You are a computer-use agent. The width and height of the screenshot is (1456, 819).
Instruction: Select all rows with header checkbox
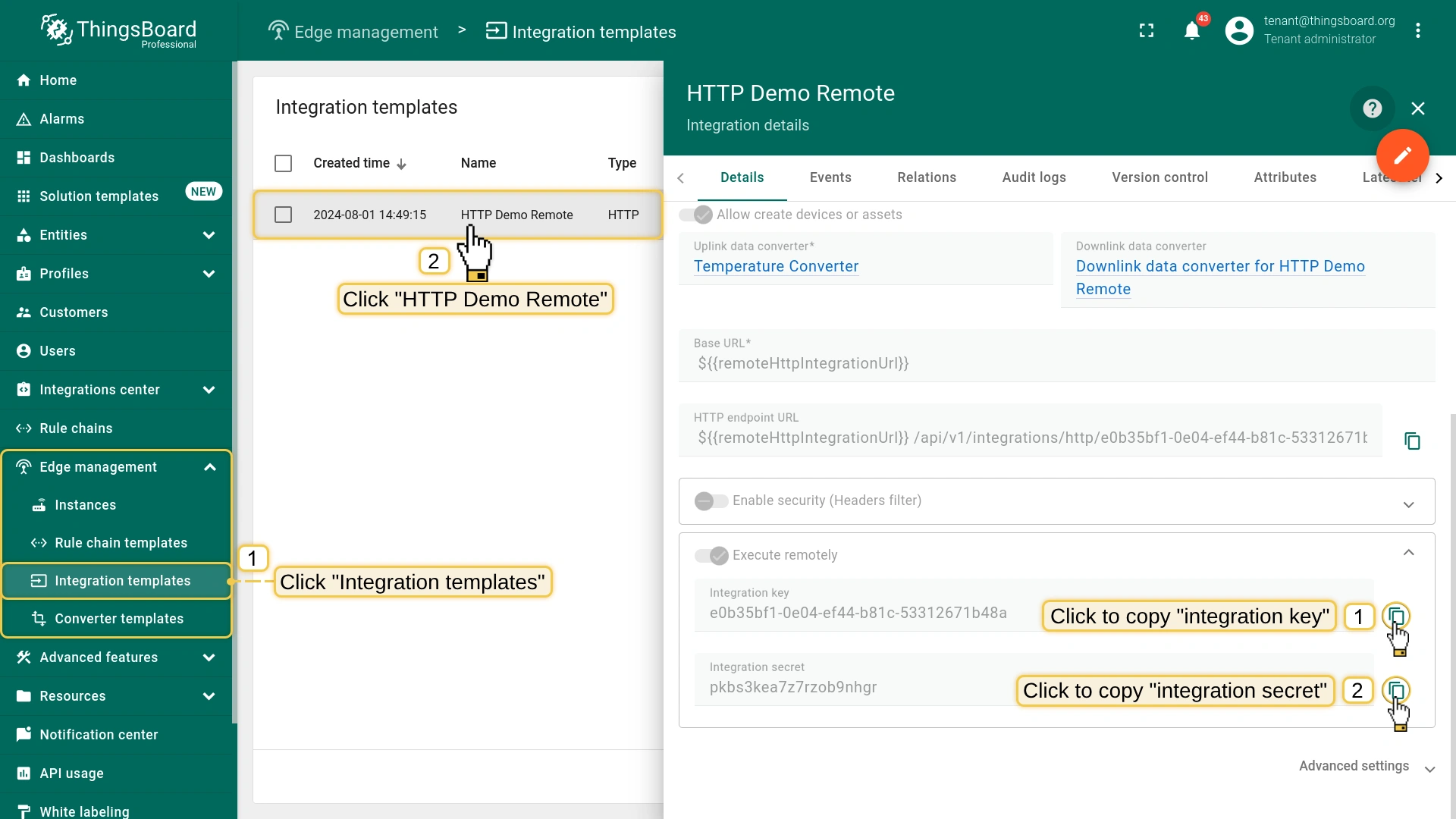(x=283, y=163)
